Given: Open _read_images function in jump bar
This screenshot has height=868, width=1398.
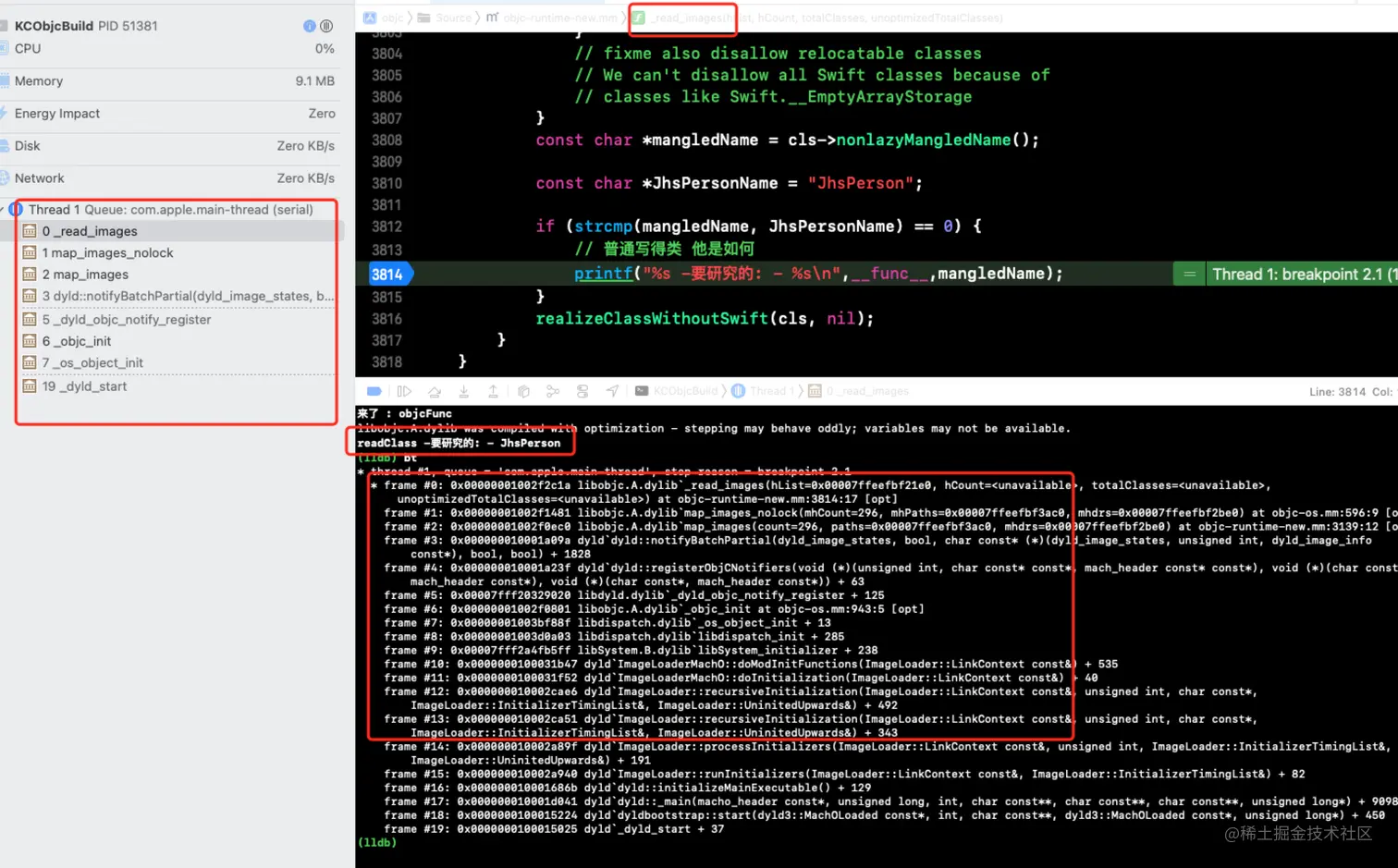Looking at the screenshot, I should pos(817,18).
